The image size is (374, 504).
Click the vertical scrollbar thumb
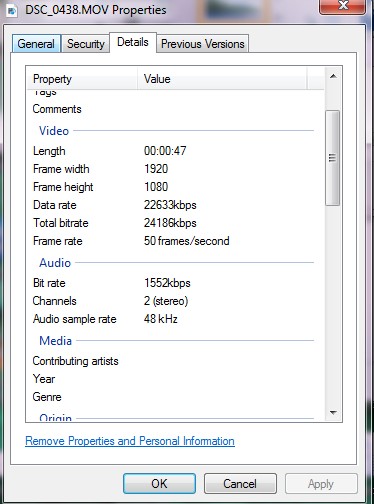332,158
